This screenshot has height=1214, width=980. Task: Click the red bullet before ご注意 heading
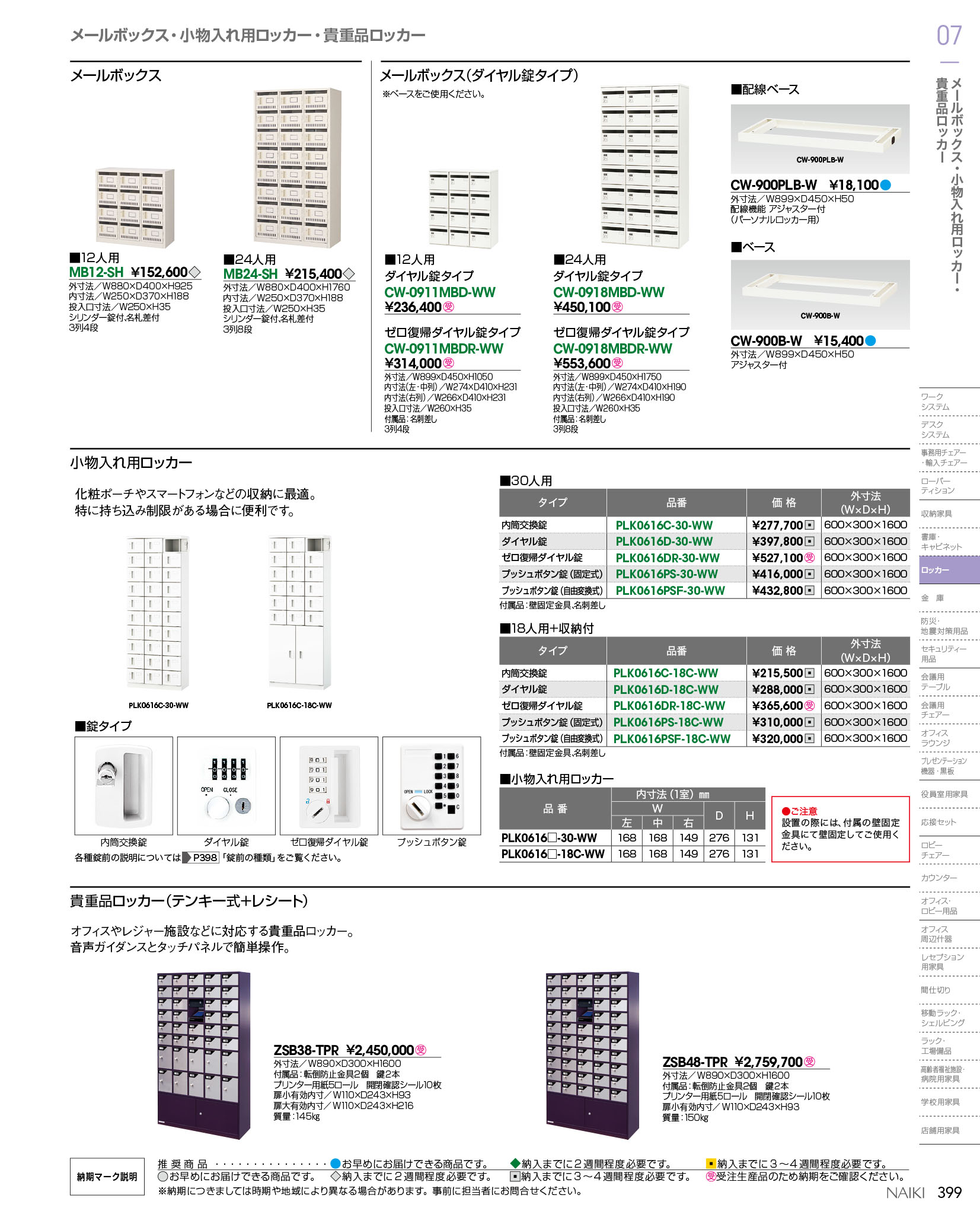786,811
